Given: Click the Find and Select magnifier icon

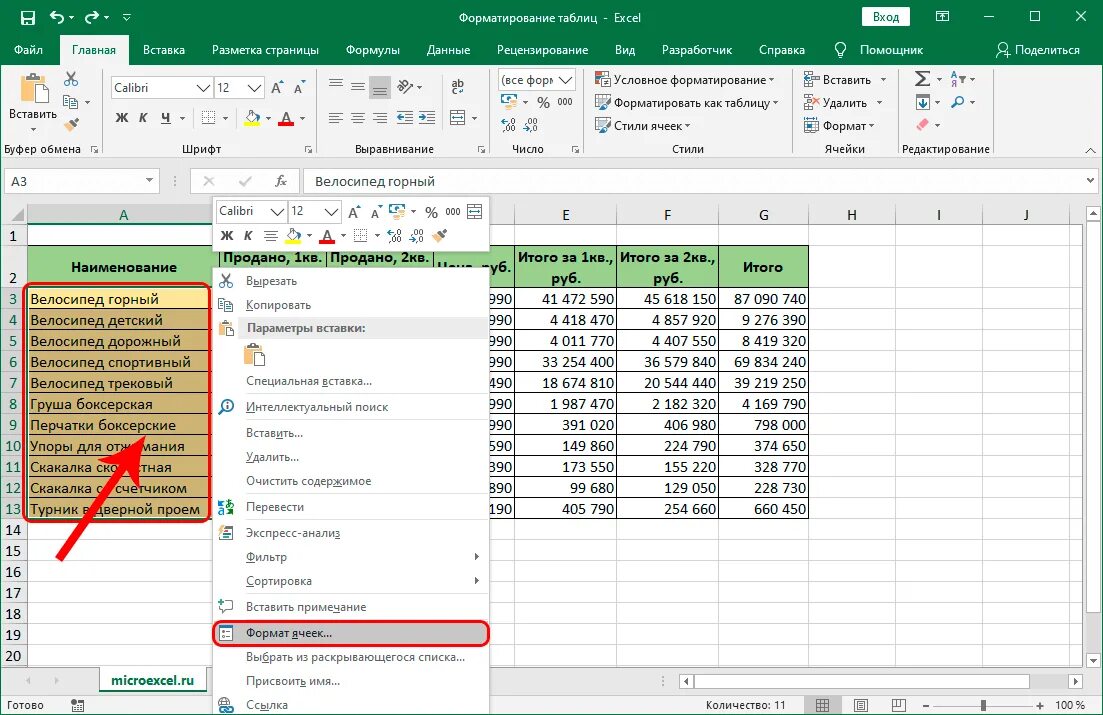Looking at the screenshot, I should [x=957, y=102].
